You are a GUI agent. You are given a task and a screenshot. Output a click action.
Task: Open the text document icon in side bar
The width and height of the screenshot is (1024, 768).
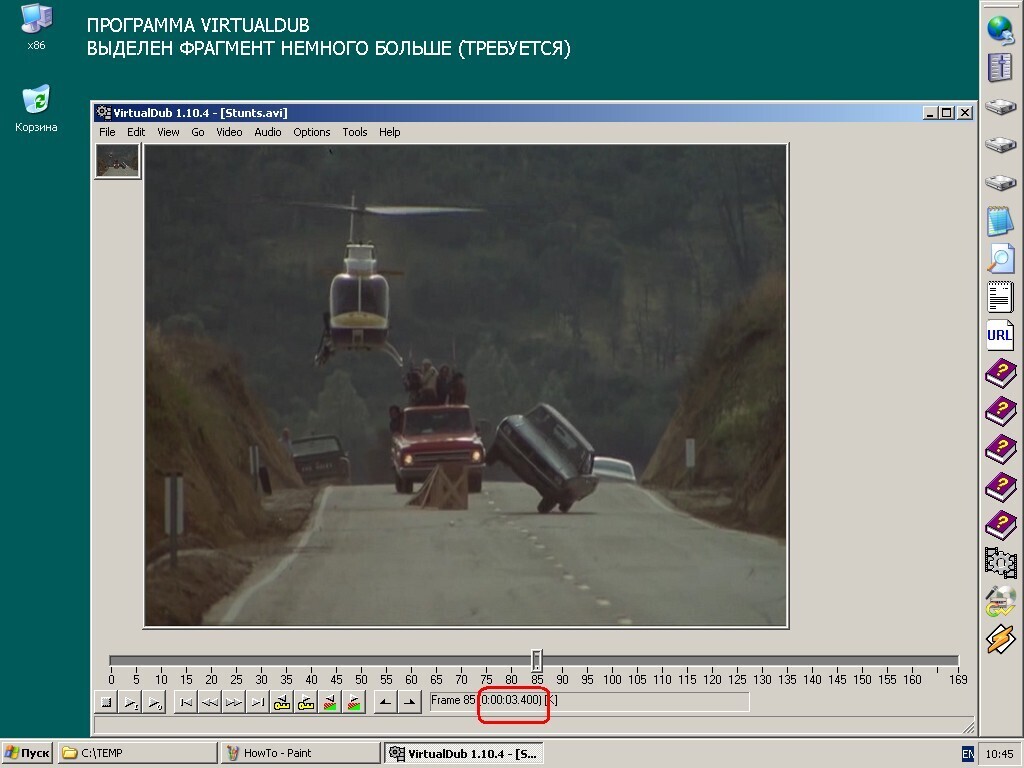pos(1000,297)
